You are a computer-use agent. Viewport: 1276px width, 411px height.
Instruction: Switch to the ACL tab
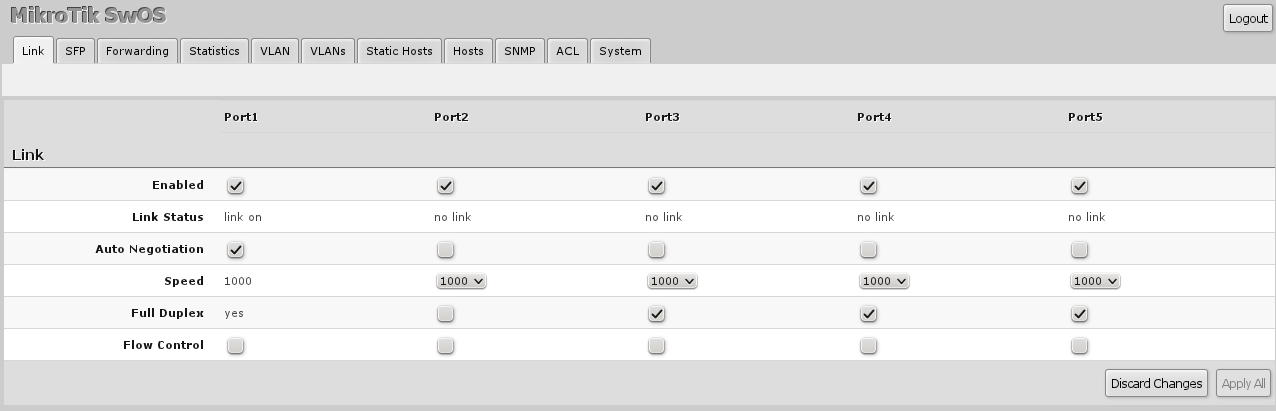pyautogui.click(x=567, y=51)
